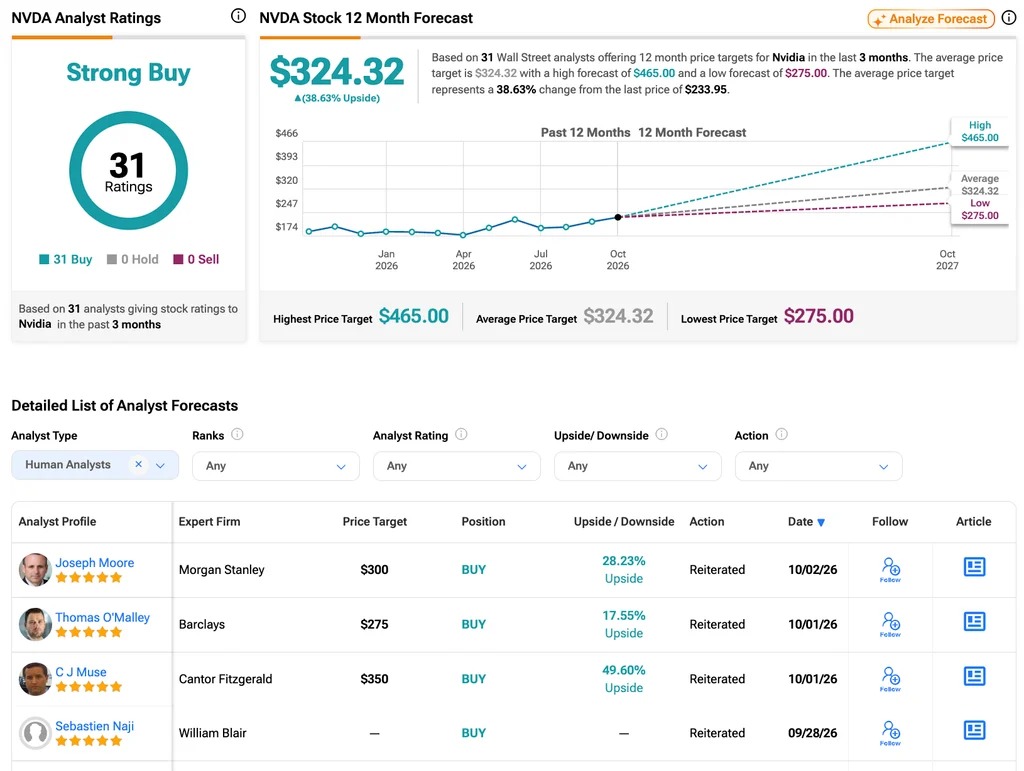Open the Upside/Downside dropdown
The height and width of the screenshot is (771, 1024).
tap(637, 466)
